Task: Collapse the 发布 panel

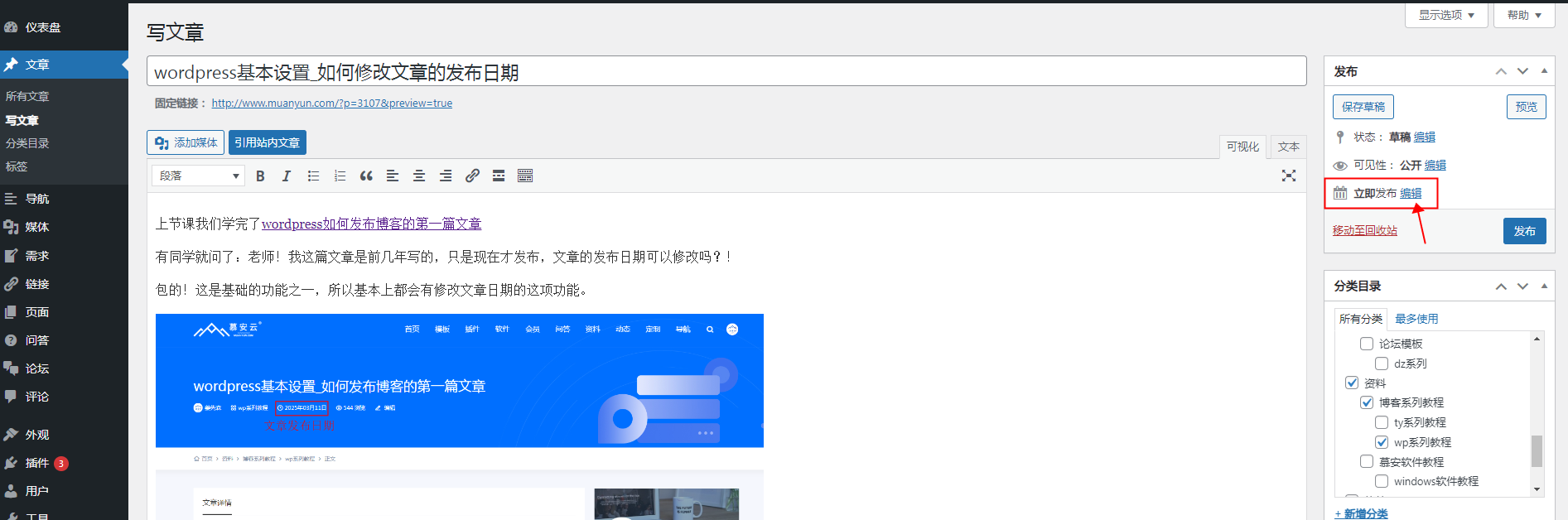Action: click(x=1544, y=71)
